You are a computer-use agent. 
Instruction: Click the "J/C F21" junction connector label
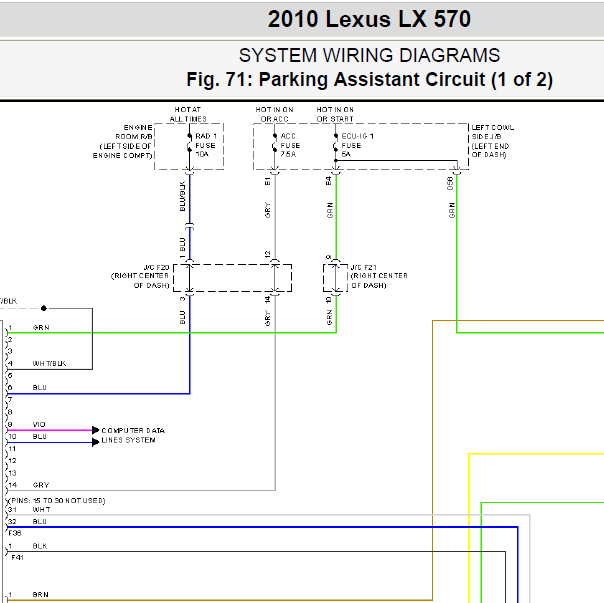[x=364, y=267]
